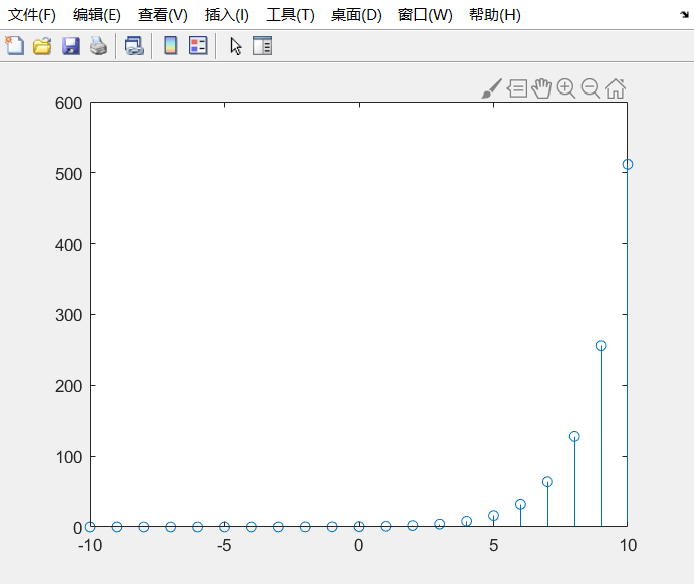Open the 工具(T) menu

pos(290,15)
